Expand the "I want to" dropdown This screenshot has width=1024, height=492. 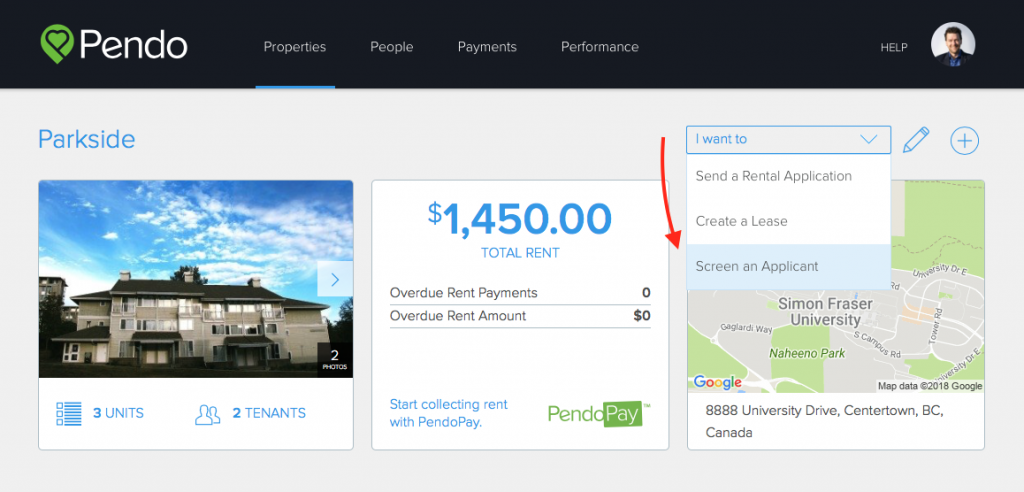click(788, 139)
